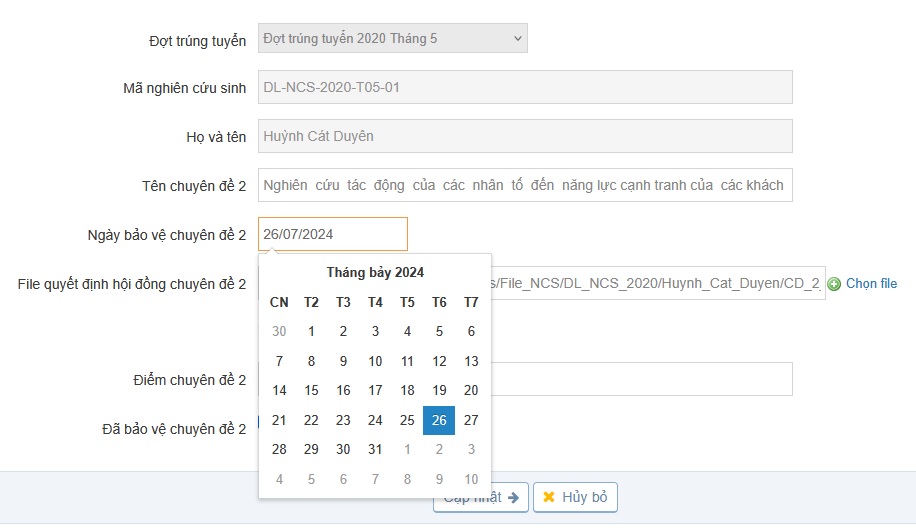Click the Mã nghiên cứu sinh field
This screenshot has width=916, height=529.
524,87
